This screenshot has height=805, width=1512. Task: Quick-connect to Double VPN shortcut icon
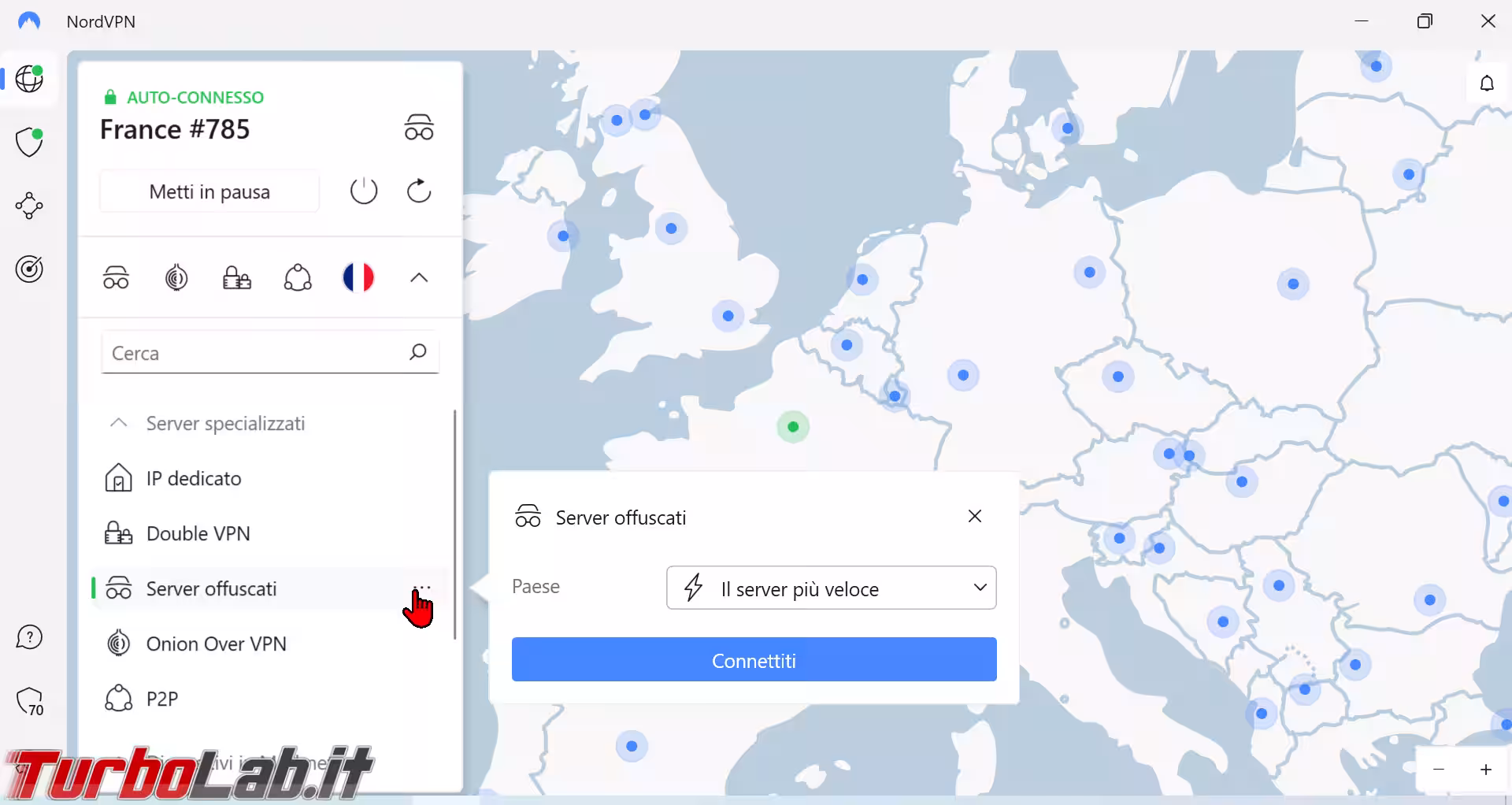click(x=237, y=277)
